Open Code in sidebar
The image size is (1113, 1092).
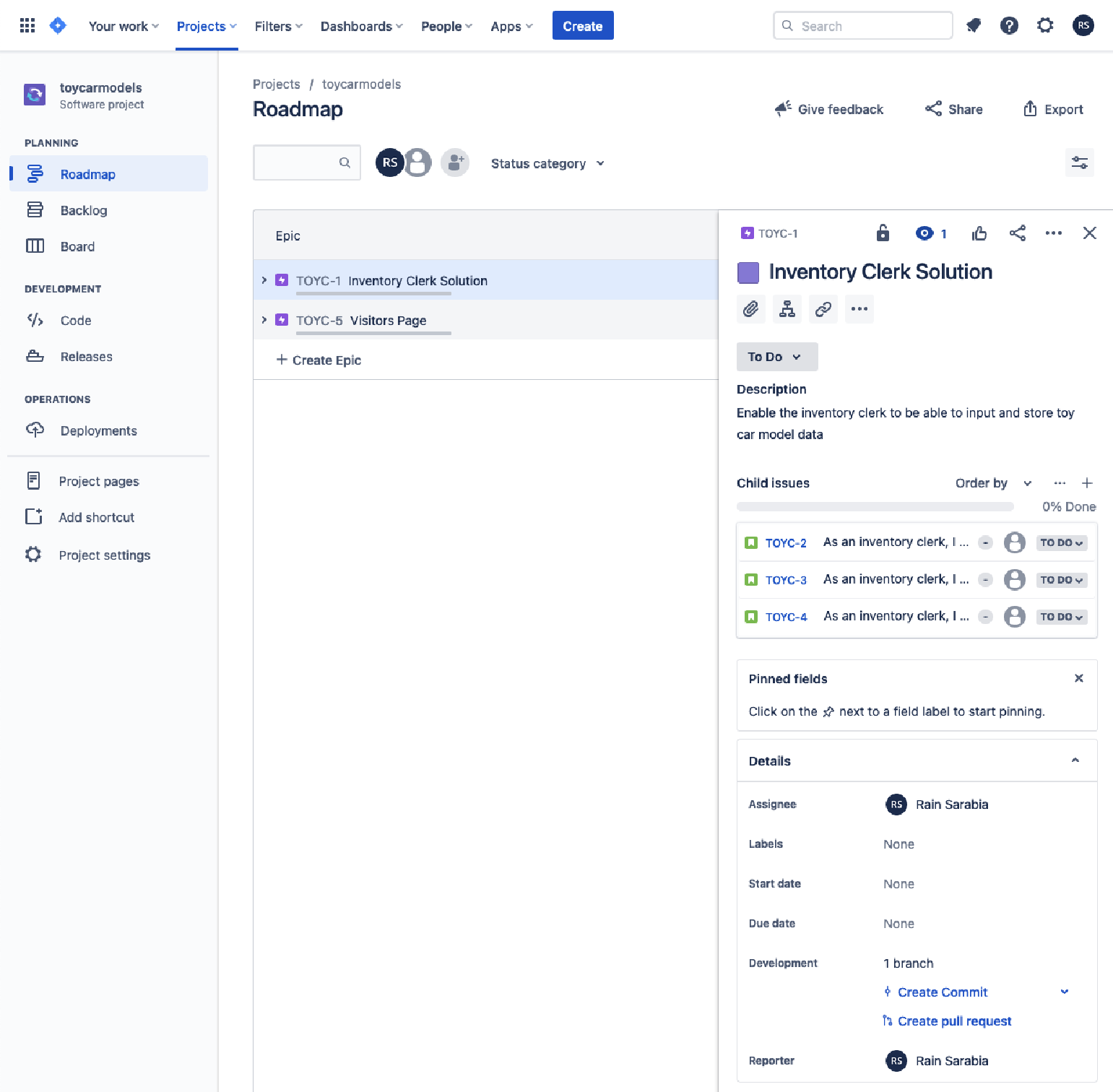click(108, 320)
